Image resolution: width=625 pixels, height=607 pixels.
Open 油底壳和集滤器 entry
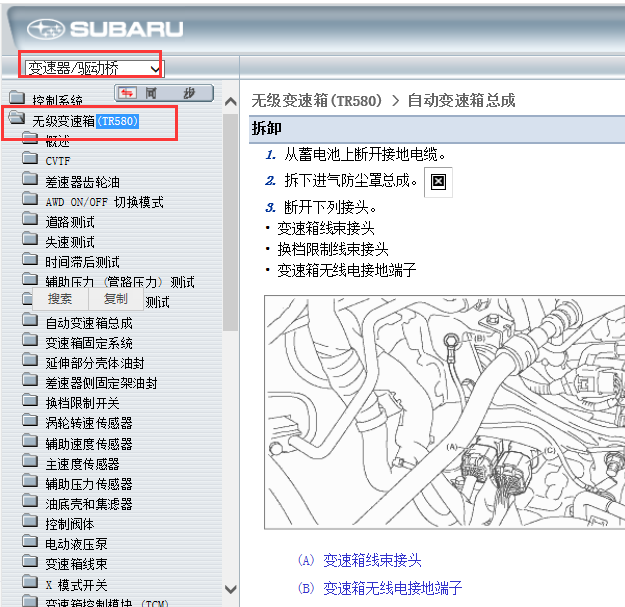pos(88,504)
